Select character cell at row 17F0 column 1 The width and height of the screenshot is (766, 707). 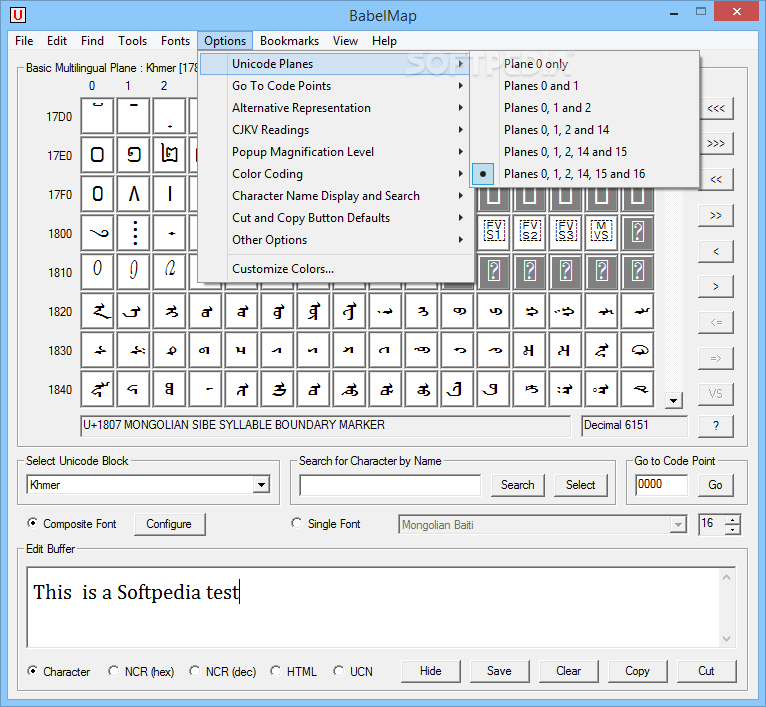133,194
